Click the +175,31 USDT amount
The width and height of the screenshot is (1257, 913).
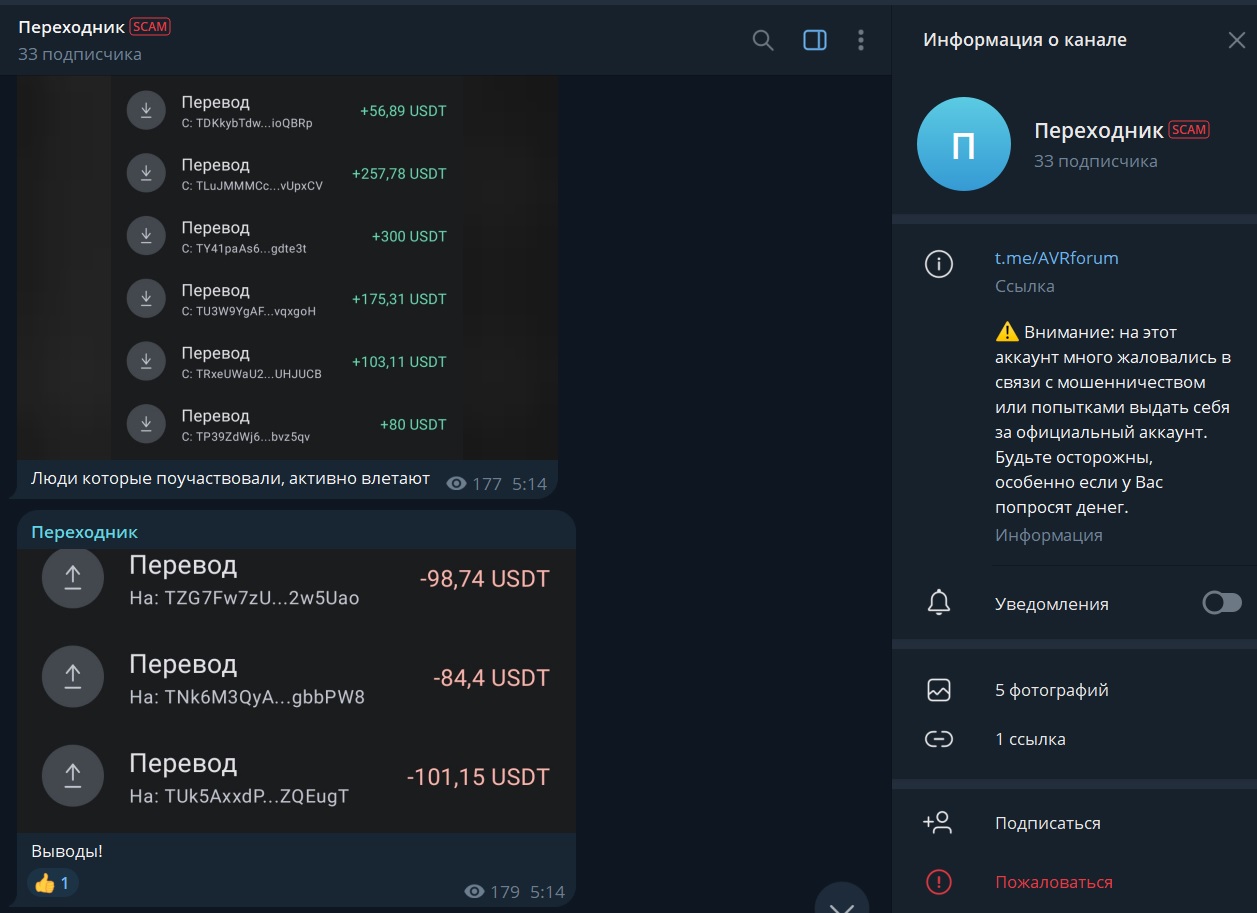[x=399, y=299]
